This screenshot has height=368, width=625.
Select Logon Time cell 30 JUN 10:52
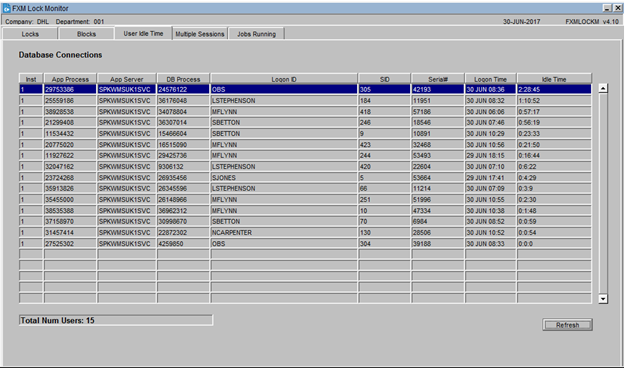pos(490,232)
